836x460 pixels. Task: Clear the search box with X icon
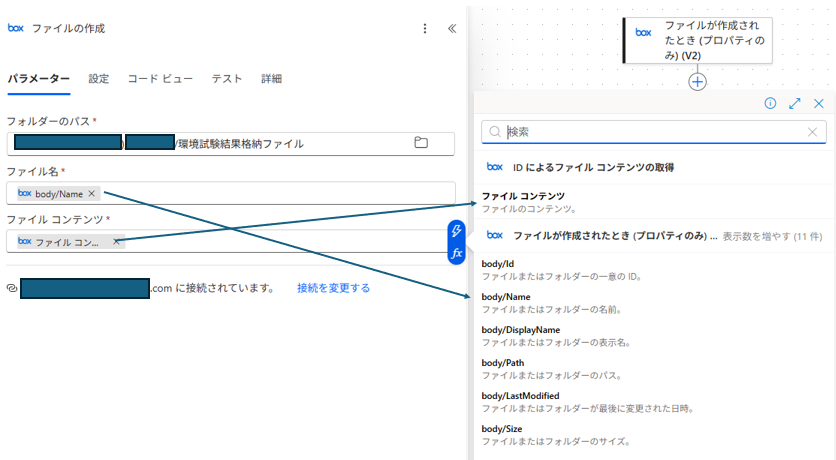click(x=812, y=132)
